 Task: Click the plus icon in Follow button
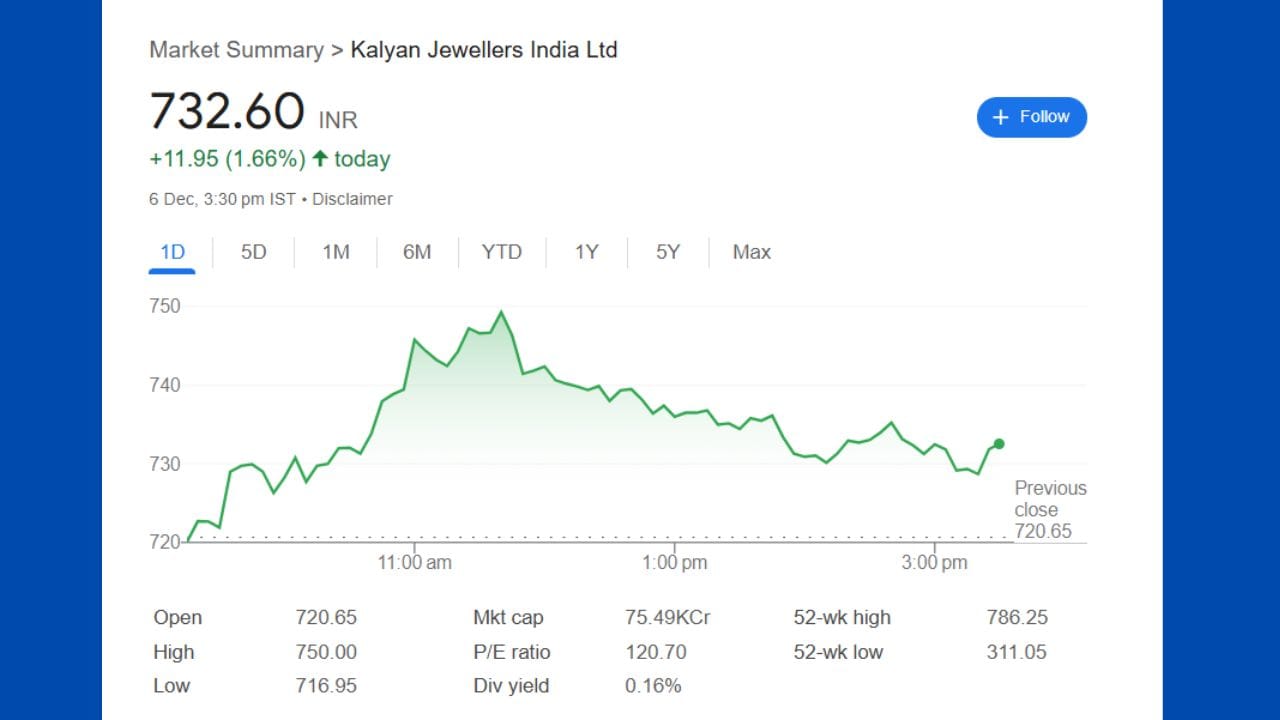(x=1000, y=117)
